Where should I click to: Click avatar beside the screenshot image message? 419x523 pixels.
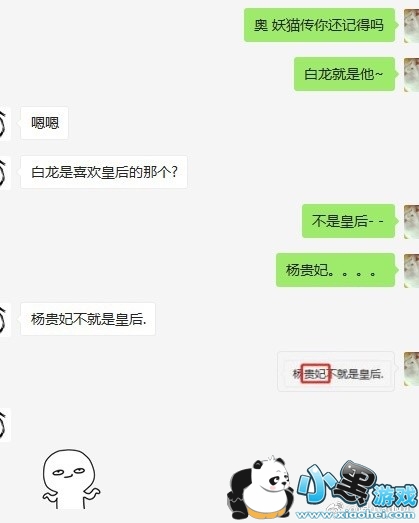click(x=412, y=369)
